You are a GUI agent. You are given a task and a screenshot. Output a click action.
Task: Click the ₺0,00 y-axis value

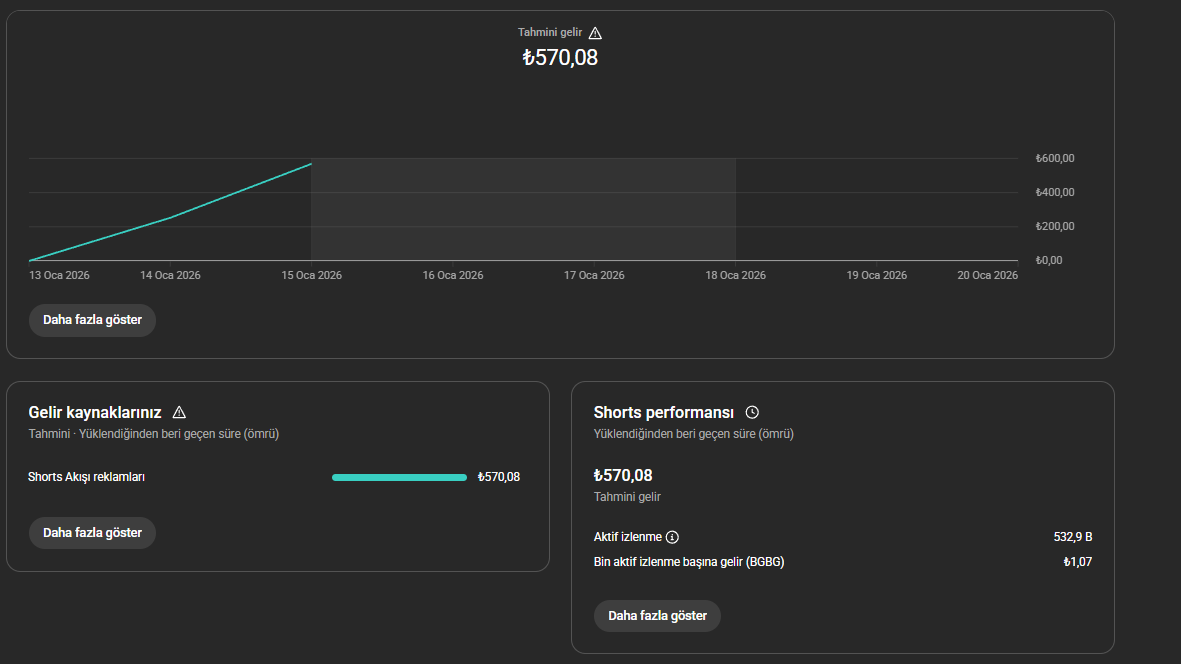coord(1048,260)
